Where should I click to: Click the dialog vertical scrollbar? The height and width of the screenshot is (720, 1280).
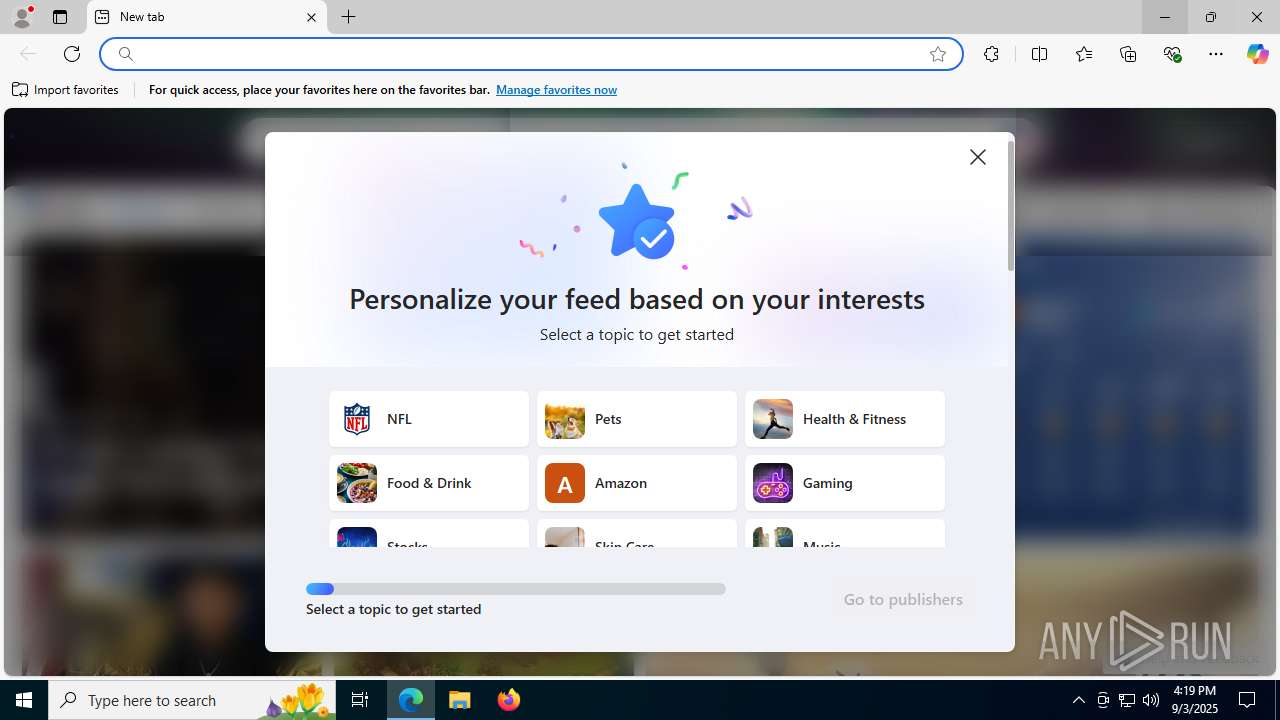[x=1011, y=206]
